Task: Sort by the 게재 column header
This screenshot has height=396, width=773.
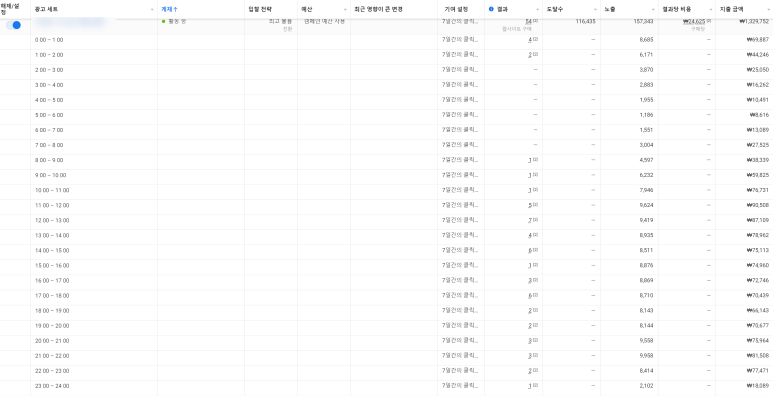Action: click(170, 9)
